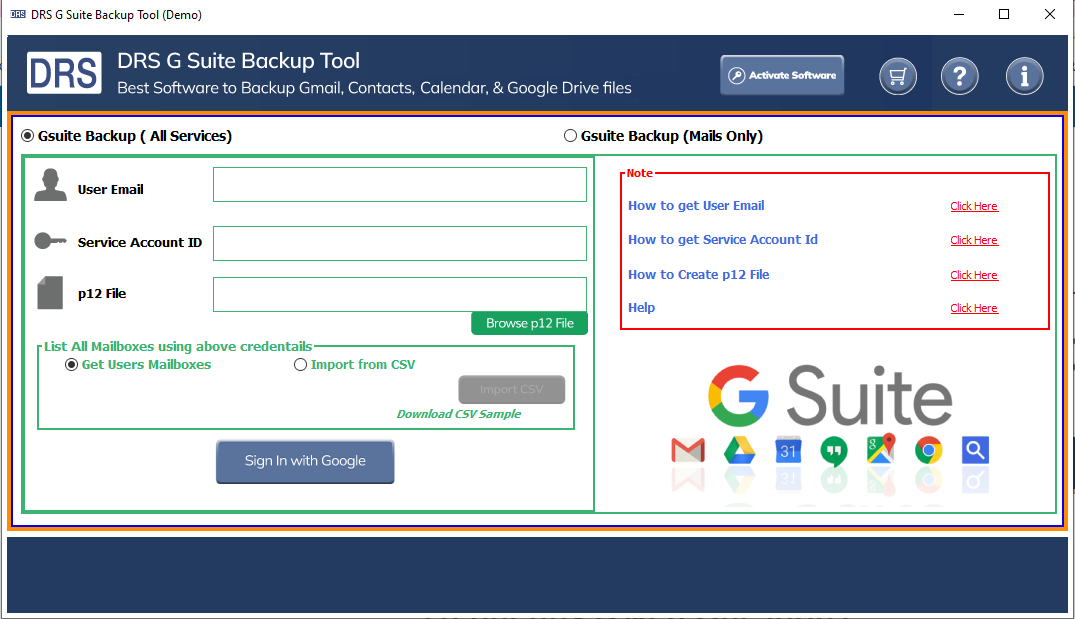Image resolution: width=1075 pixels, height=619 pixels.
Task: Click 'Service Account ID' field label
Action: click(x=140, y=243)
